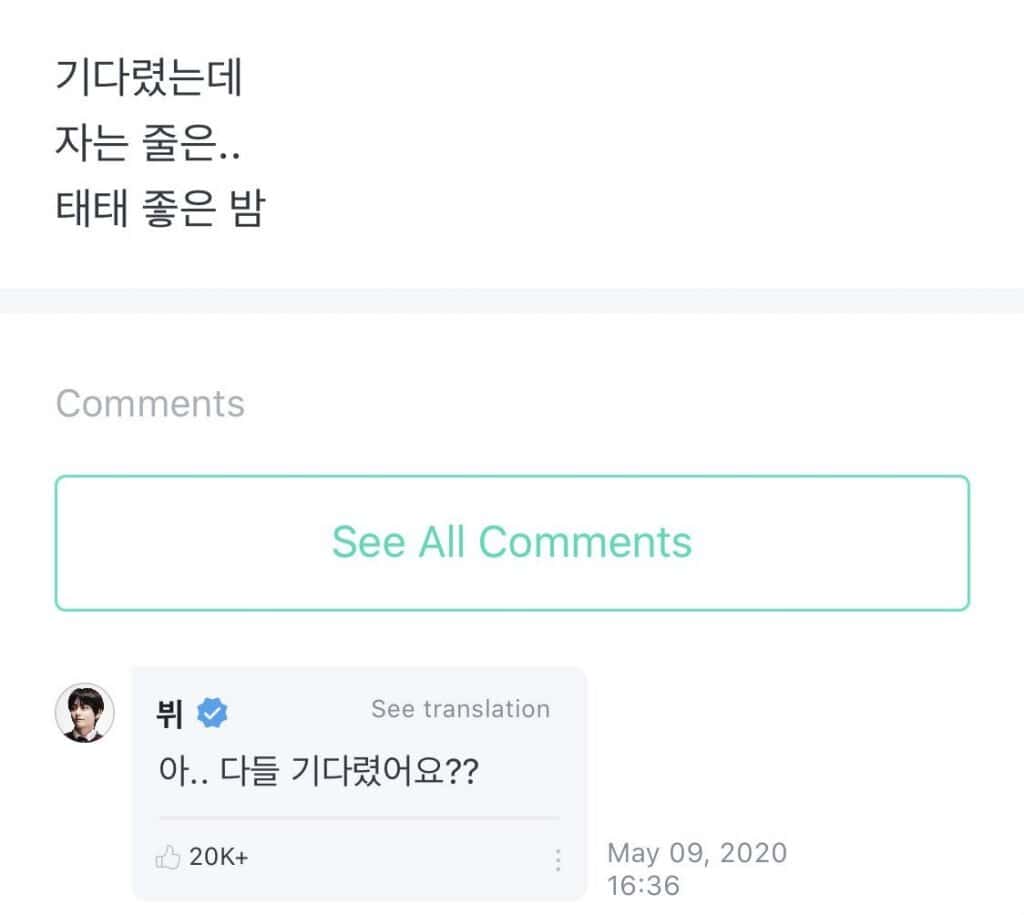The image size is (1024, 915).
Task: Select the comment text 아.. 다들 기다렸어요??
Action: tap(319, 773)
